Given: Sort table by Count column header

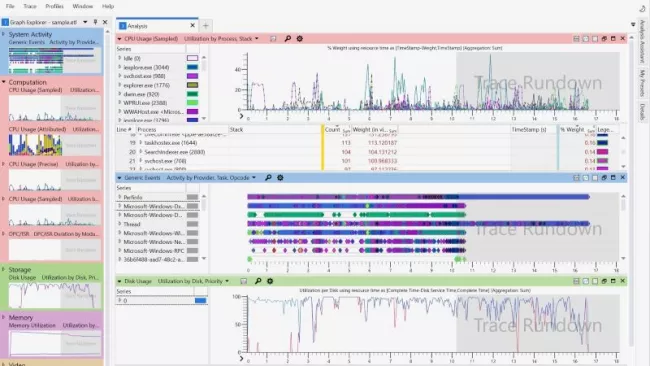Looking at the screenshot, I should click(x=332, y=130).
